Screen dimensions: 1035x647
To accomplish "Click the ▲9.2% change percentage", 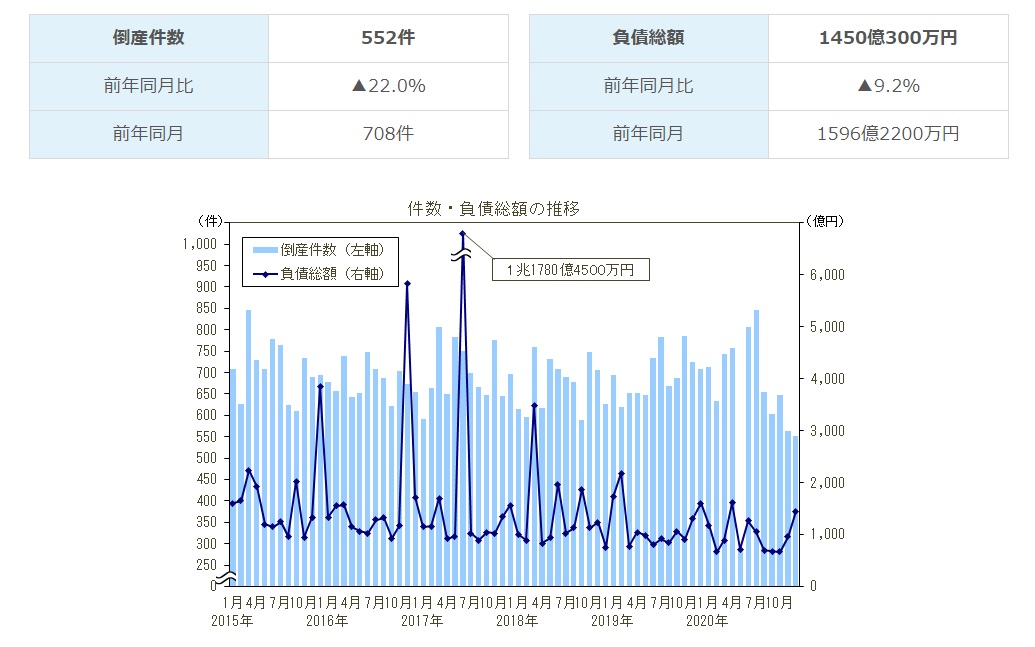I will 888,86.
